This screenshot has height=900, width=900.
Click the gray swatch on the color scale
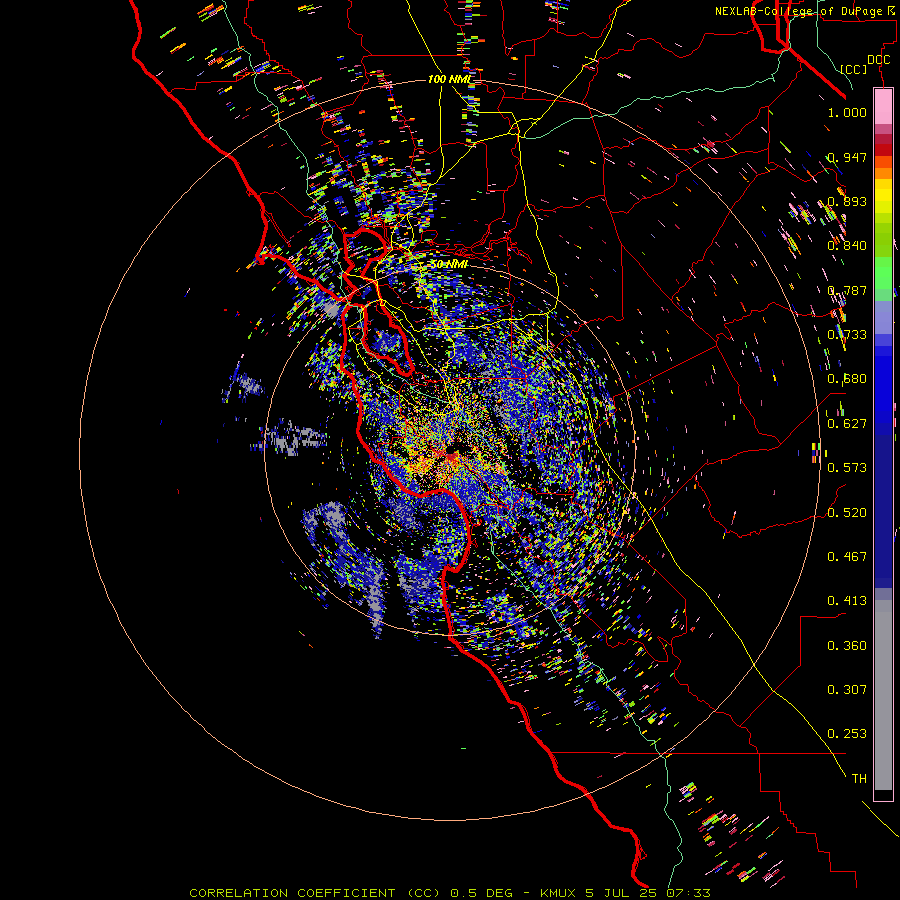click(x=883, y=695)
